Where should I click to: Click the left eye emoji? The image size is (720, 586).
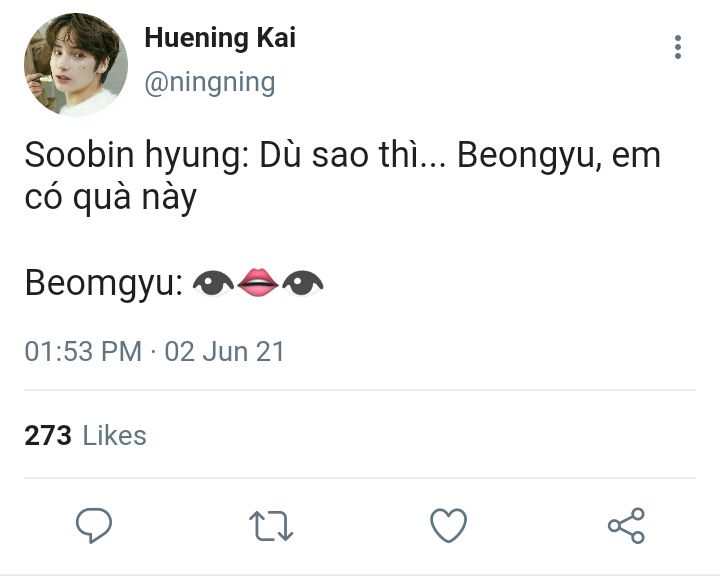tap(212, 285)
